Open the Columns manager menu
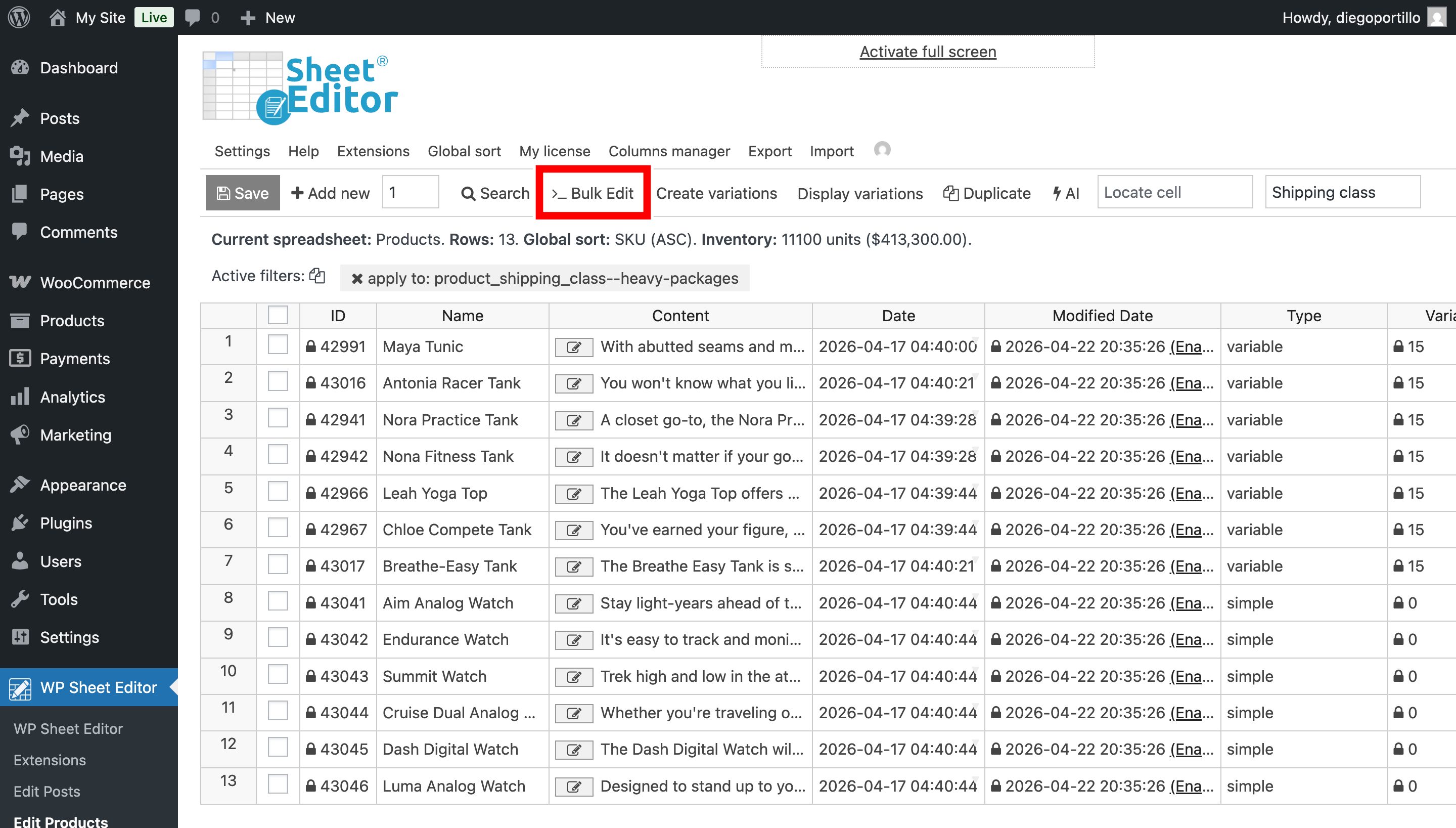Screen dimensions: 1456x828 click(x=669, y=151)
